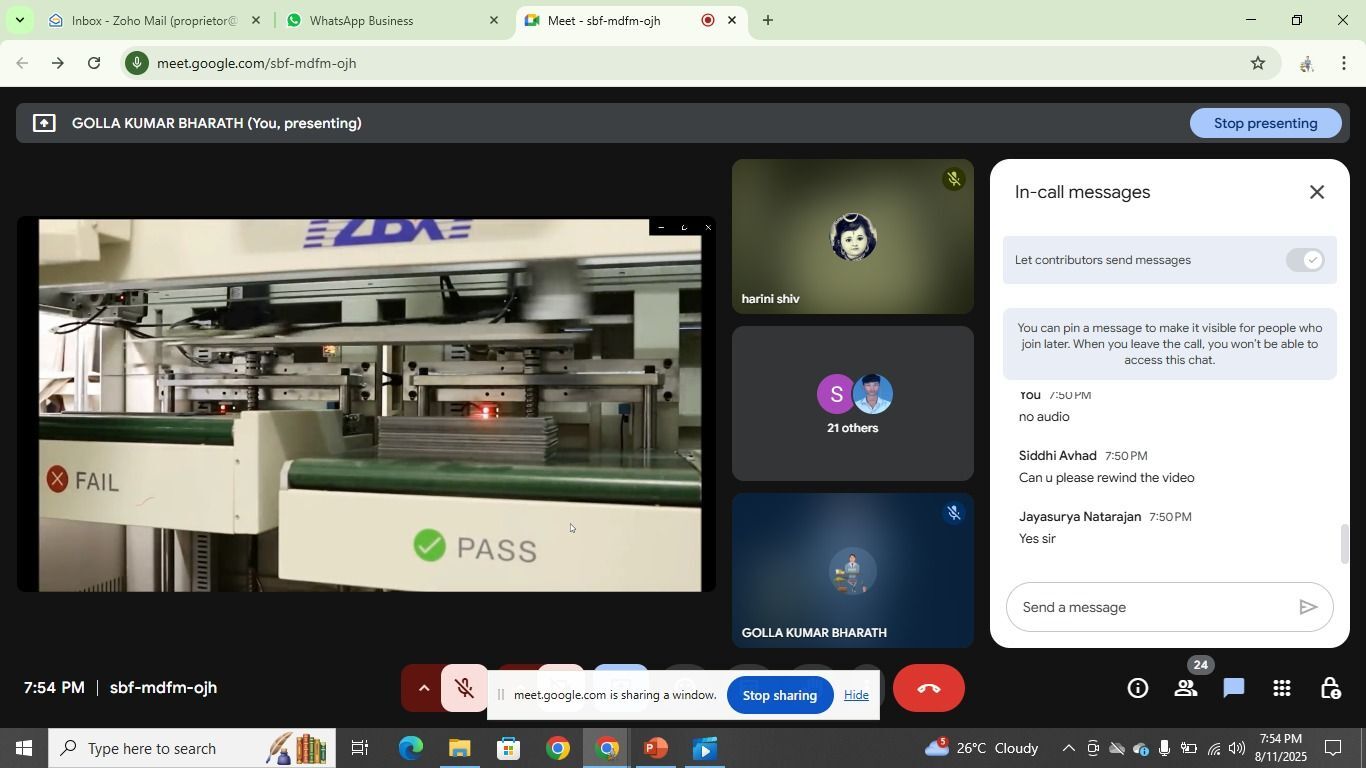Click the Stop sharing button
Viewport: 1366px width, 768px height.
click(779, 695)
